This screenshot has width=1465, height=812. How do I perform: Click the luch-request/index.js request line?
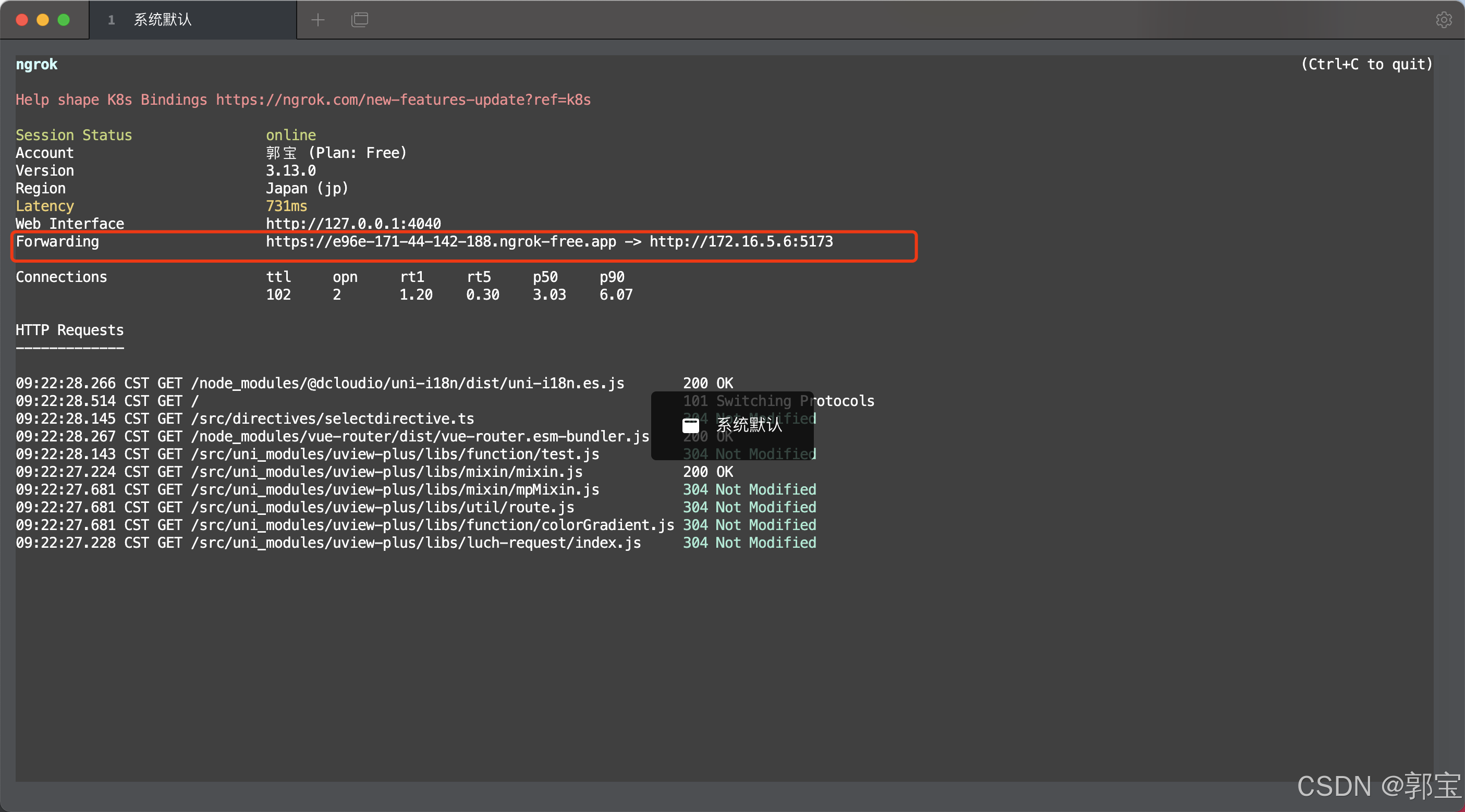pyautogui.click(x=328, y=543)
